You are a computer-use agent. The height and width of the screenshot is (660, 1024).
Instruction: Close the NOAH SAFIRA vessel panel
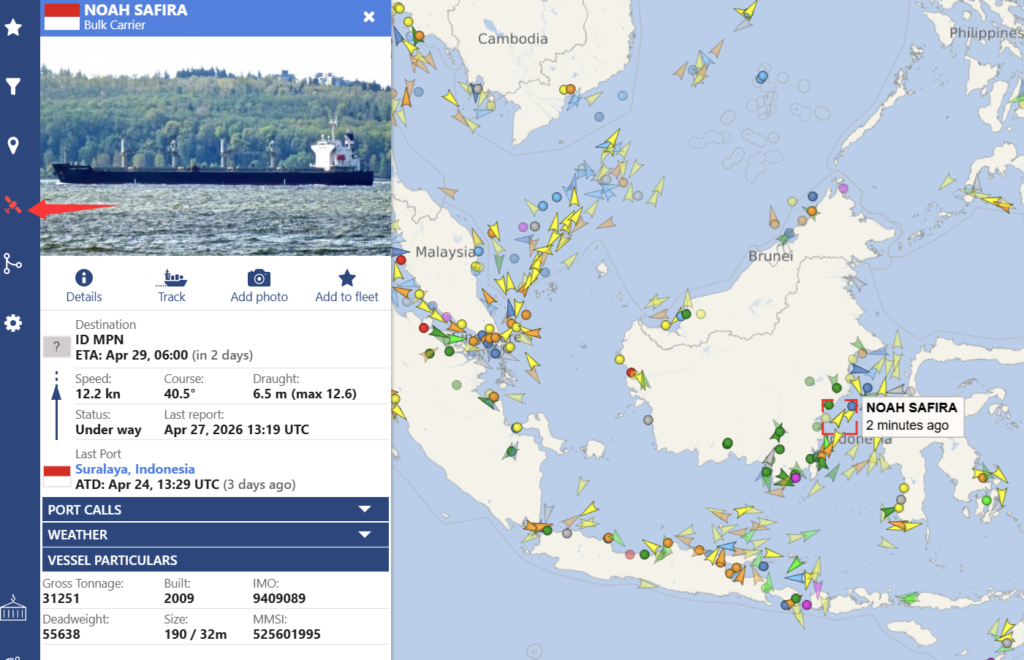coord(369,17)
